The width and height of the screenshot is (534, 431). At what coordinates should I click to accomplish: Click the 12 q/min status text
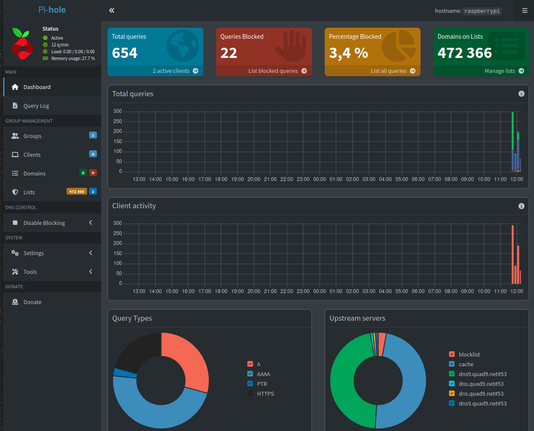[60, 45]
